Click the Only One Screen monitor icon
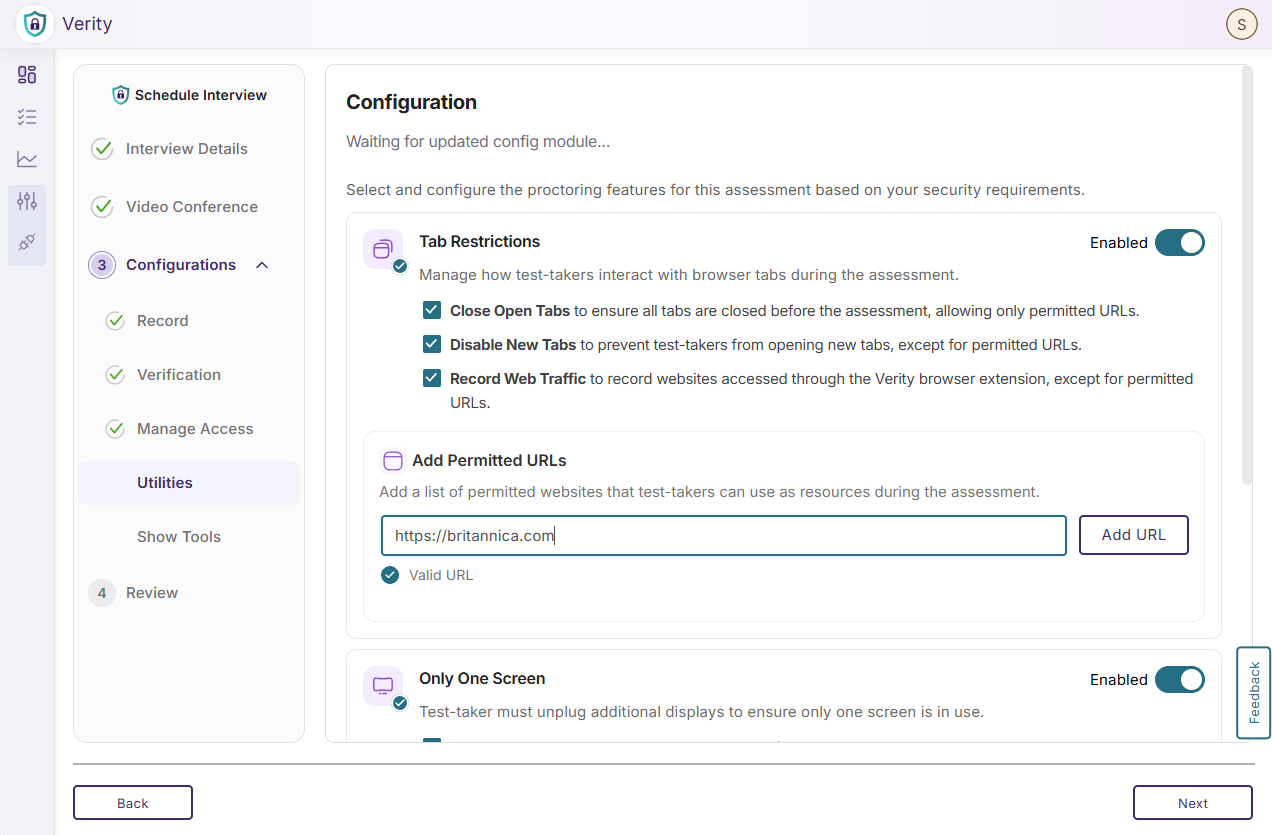1272x835 pixels. (x=384, y=685)
